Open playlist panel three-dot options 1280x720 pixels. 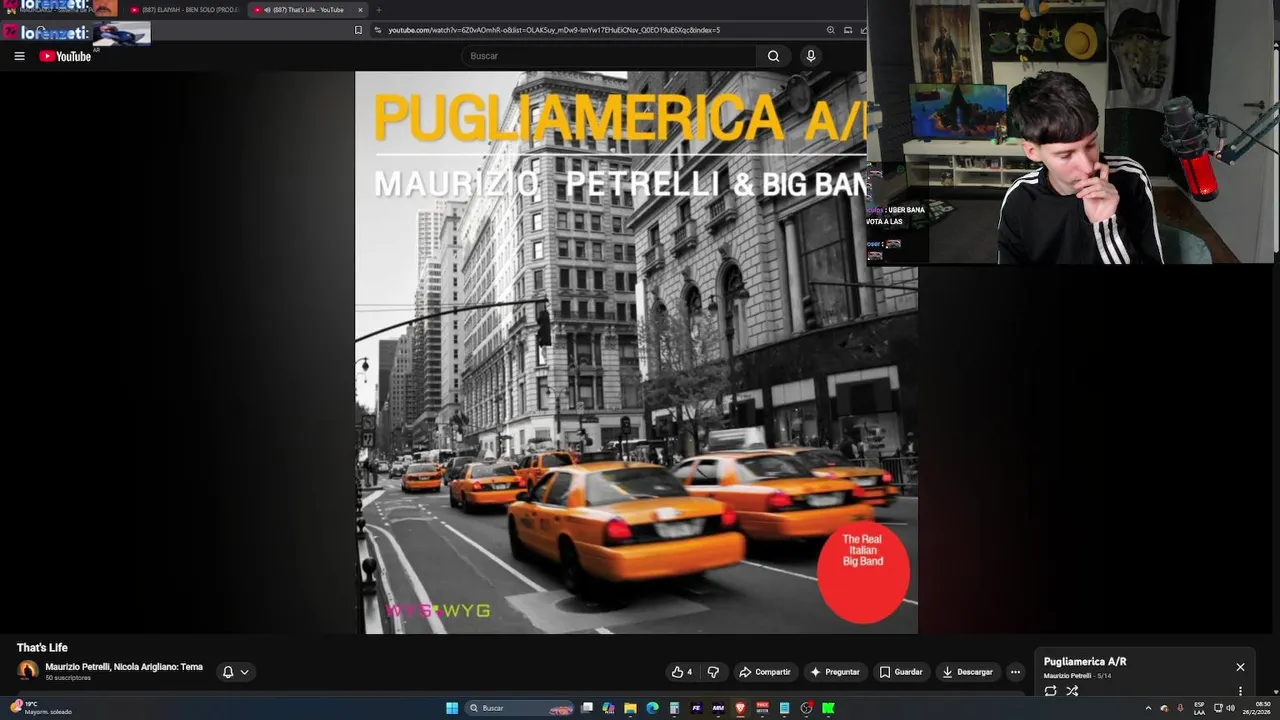click(x=1240, y=691)
